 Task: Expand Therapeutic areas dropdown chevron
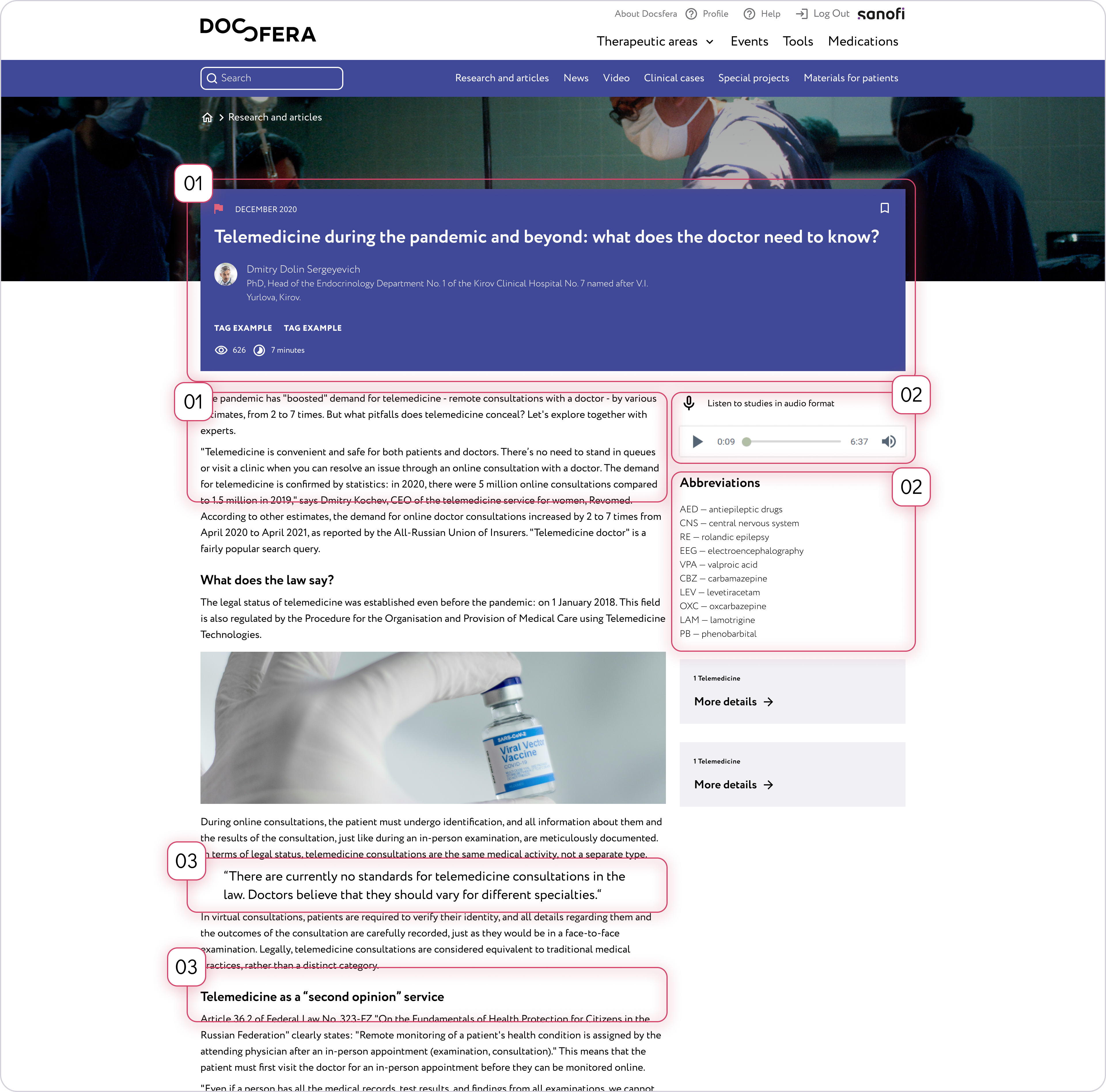[x=710, y=42]
